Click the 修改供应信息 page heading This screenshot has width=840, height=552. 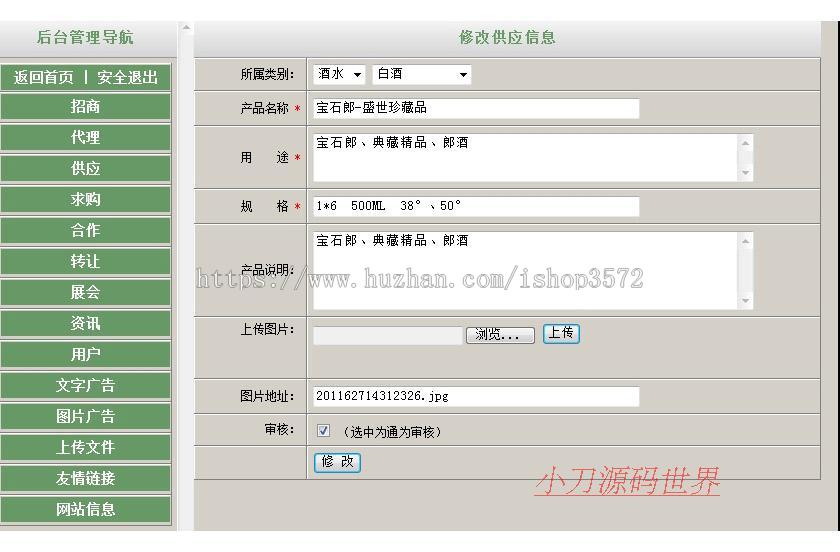(507, 38)
